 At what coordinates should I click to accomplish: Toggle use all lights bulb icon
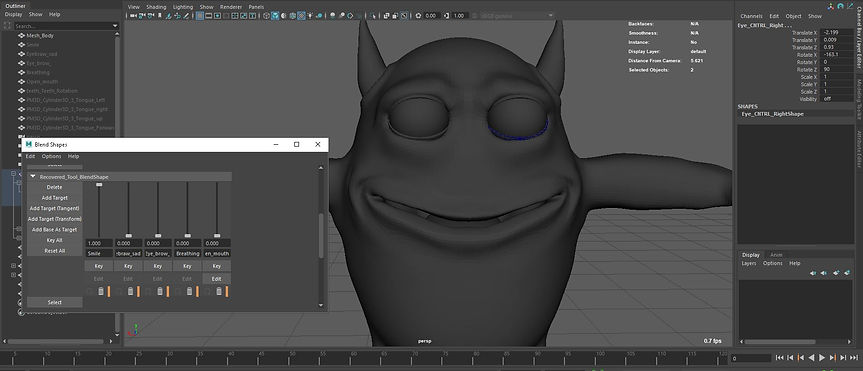point(309,15)
